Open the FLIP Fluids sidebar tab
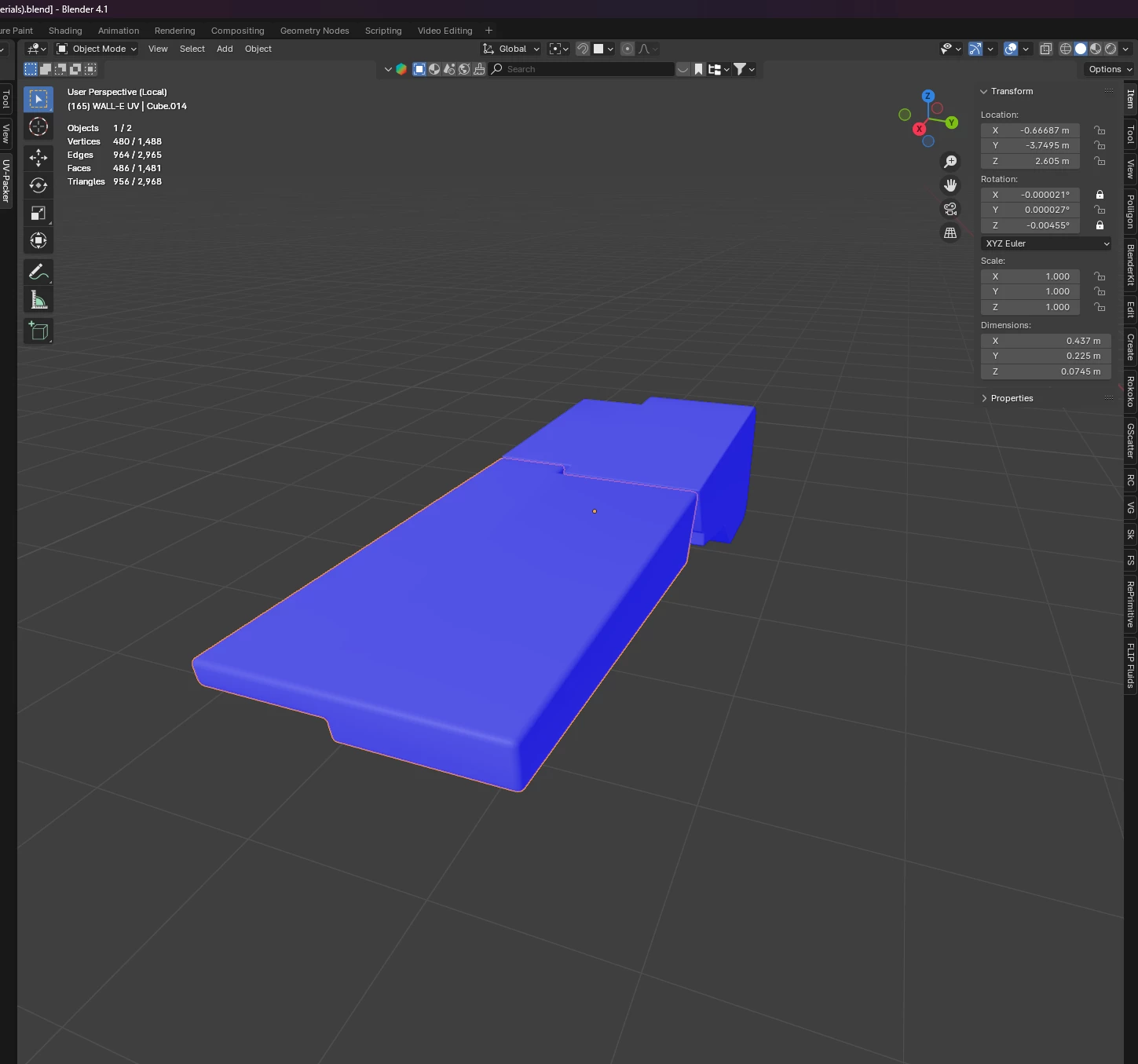1138x1064 pixels. [1131, 665]
